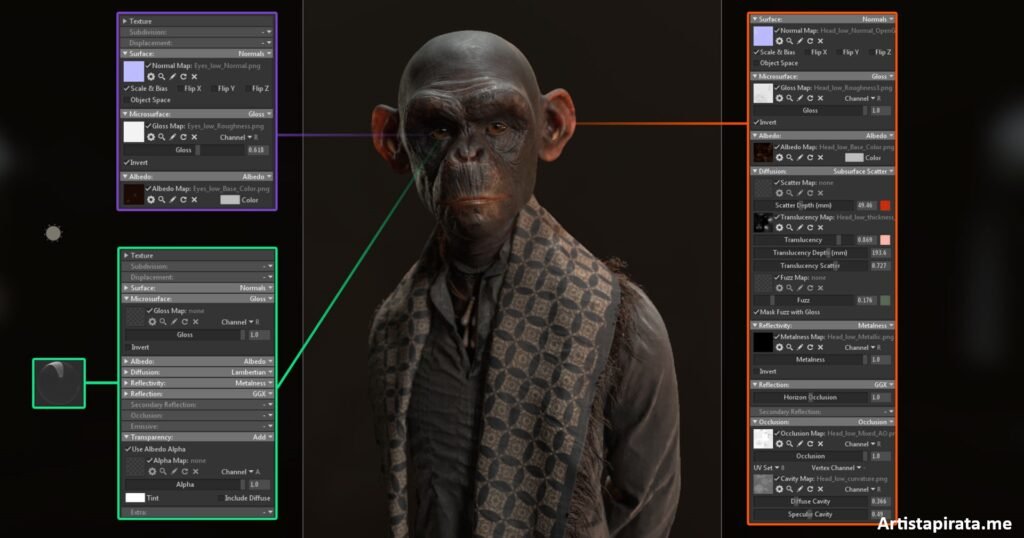Click pencil icon for Gloss Map set to none

pyautogui.click(x=174, y=322)
